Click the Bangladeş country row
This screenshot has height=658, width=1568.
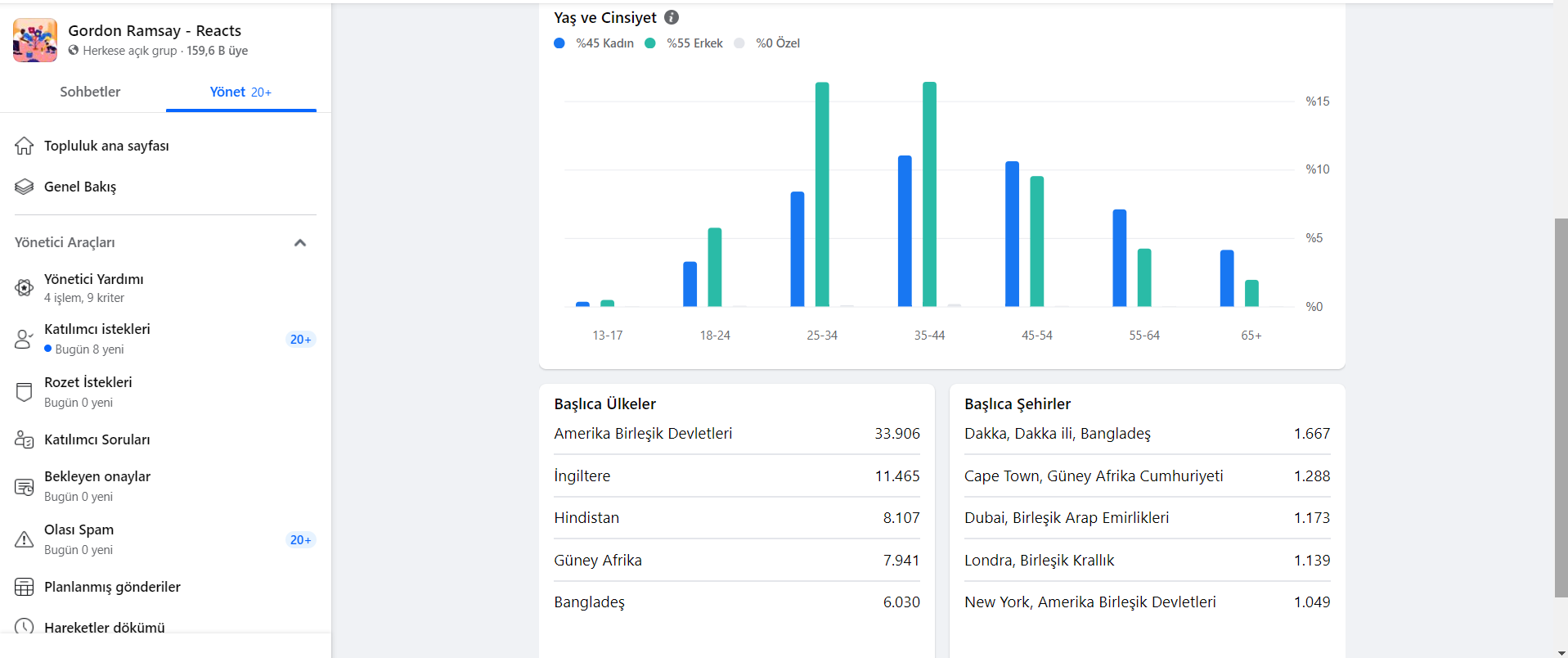(737, 602)
